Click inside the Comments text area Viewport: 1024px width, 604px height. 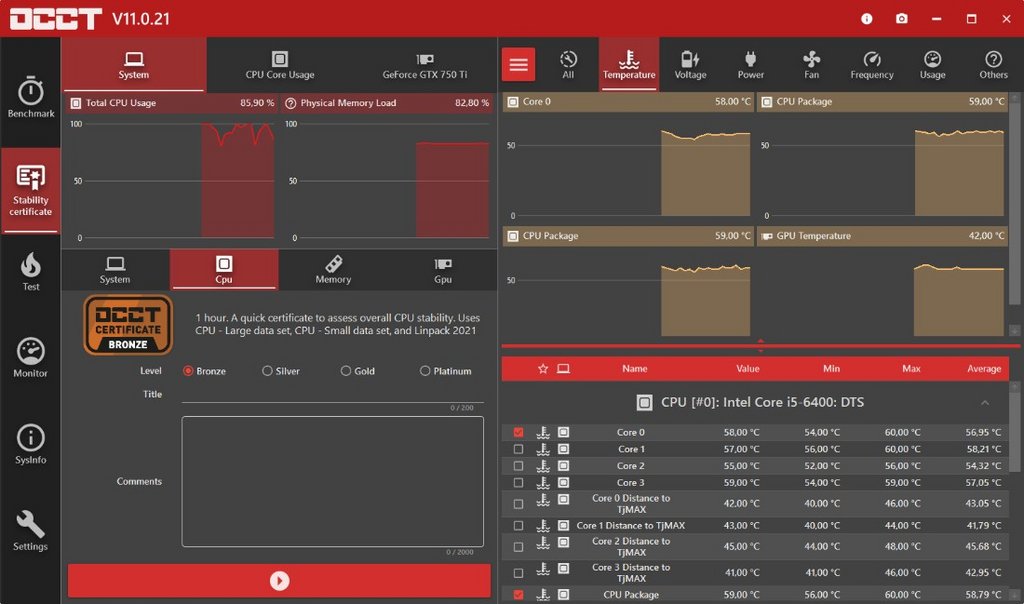332,481
